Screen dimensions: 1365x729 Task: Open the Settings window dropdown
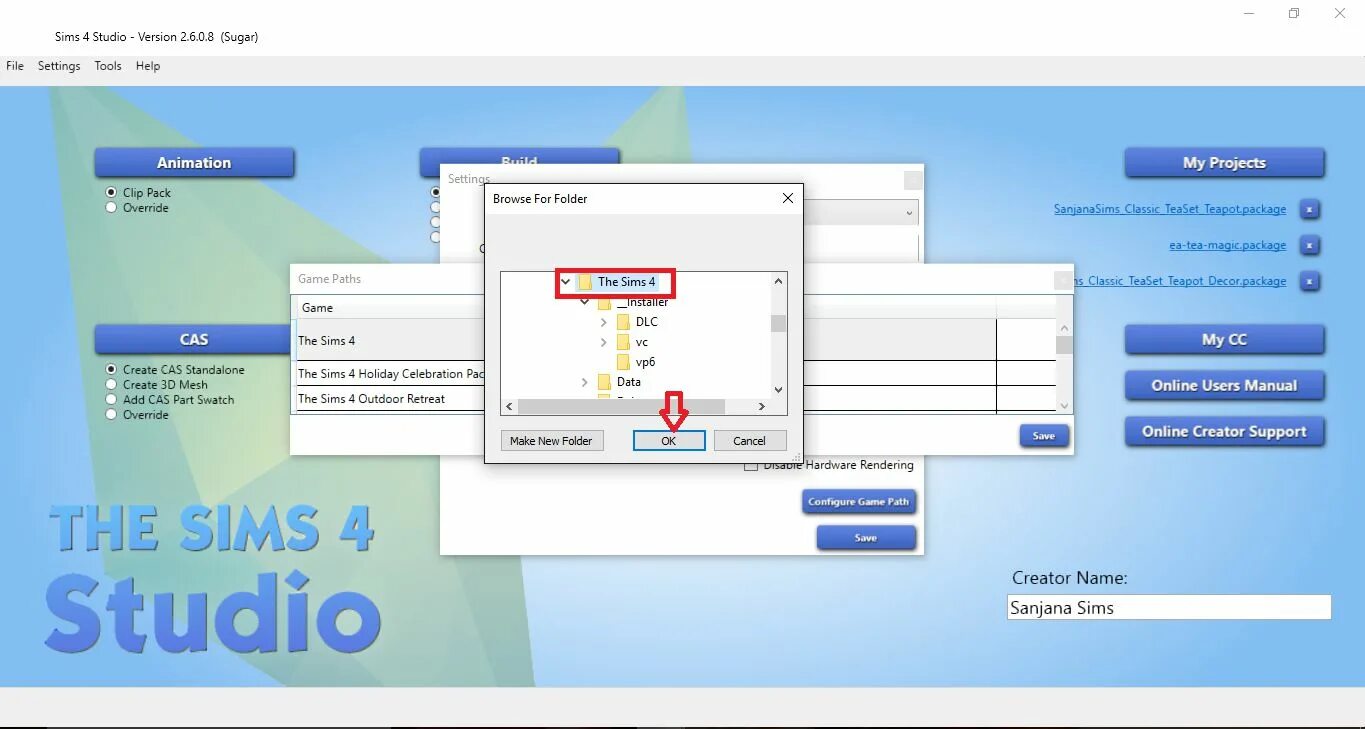pos(909,213)
